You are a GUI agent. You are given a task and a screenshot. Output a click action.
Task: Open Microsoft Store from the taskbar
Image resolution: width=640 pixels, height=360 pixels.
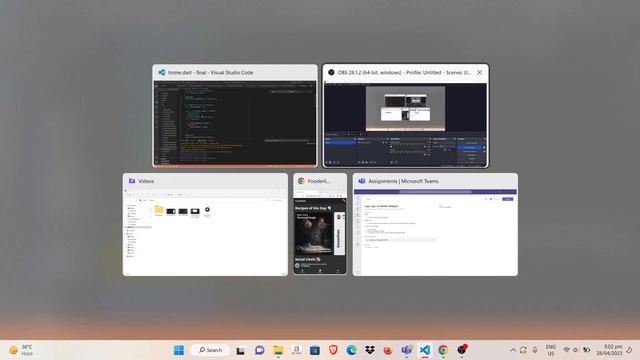point(315,350)
